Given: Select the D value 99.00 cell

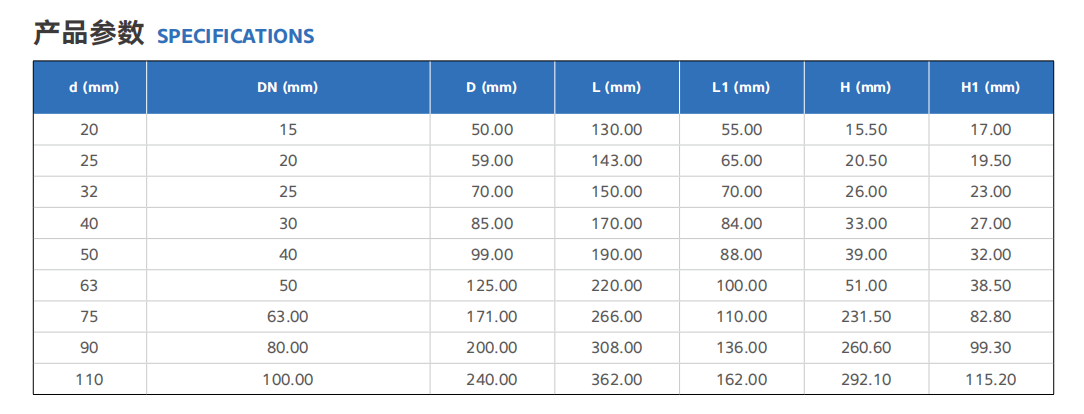Looking at the screenshot, I should click(x=492, y=254).
